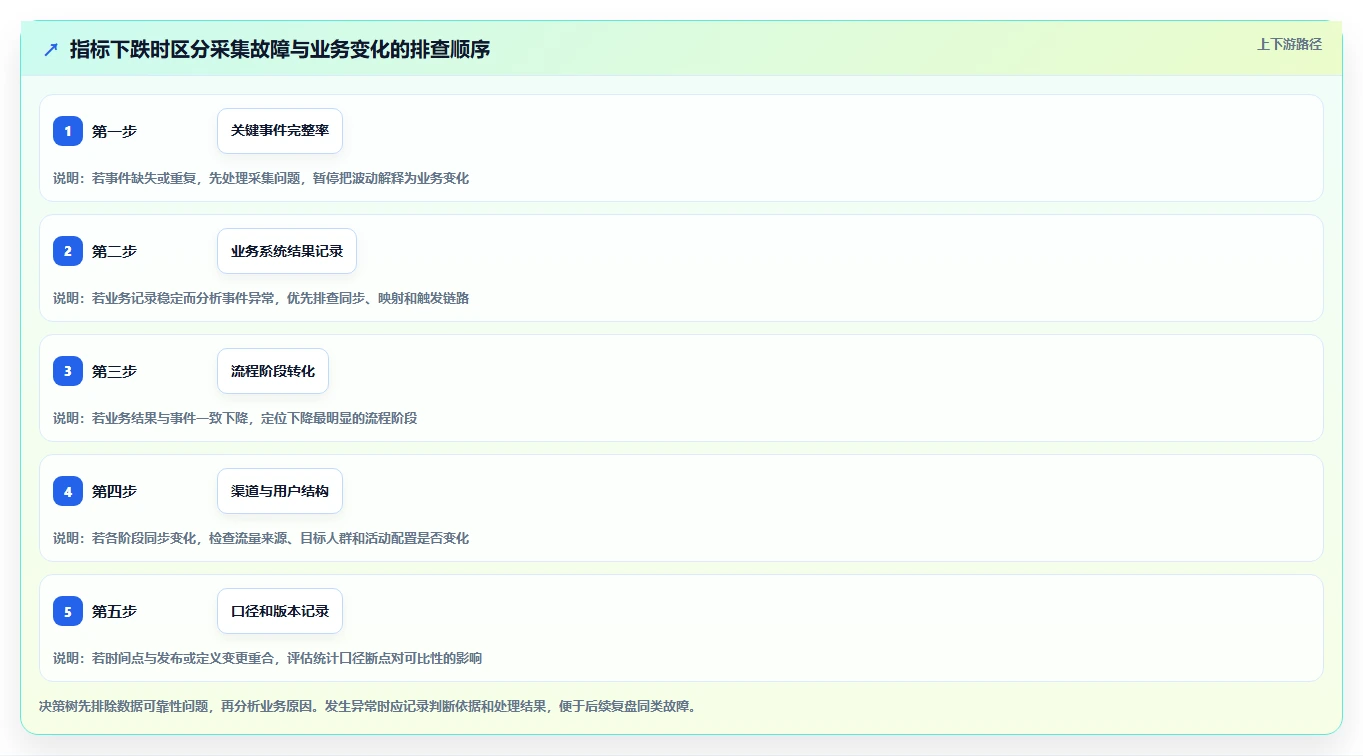Image resolution: width=1363 pixels, height=756 pixels.
Task: Click the step number 4 badge
Action: 68,491
